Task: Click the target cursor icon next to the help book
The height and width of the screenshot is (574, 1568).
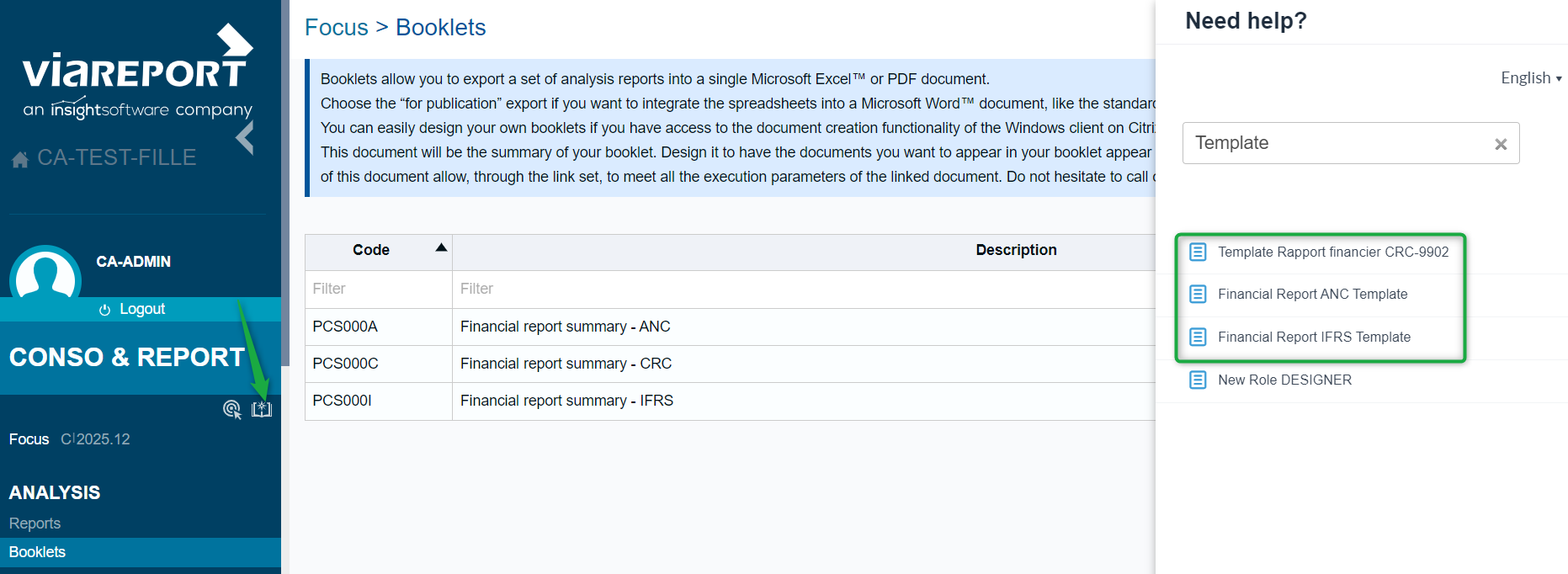Action: (232, 409)
